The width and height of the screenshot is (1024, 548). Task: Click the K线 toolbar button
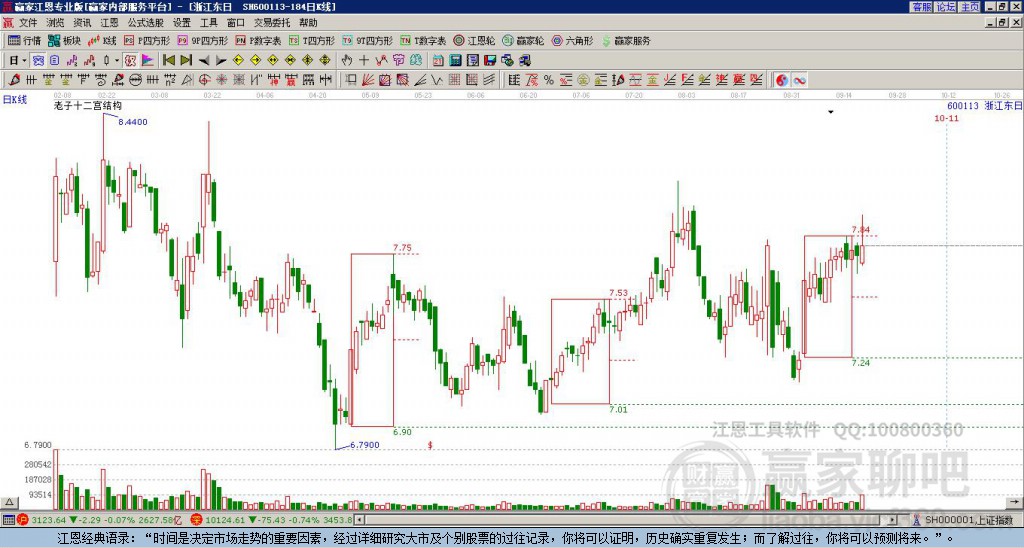click(101, 40)
